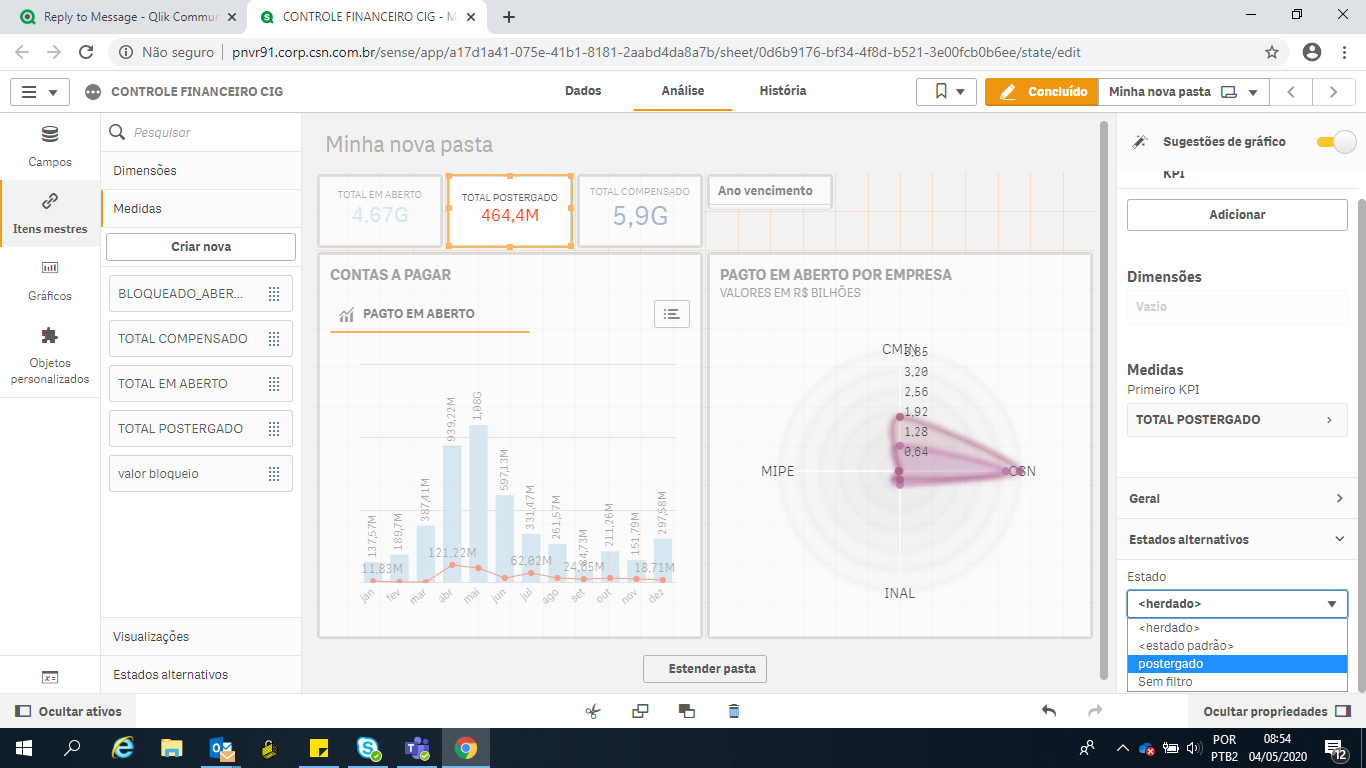Click the undo arrow icon

point(1048,711)
